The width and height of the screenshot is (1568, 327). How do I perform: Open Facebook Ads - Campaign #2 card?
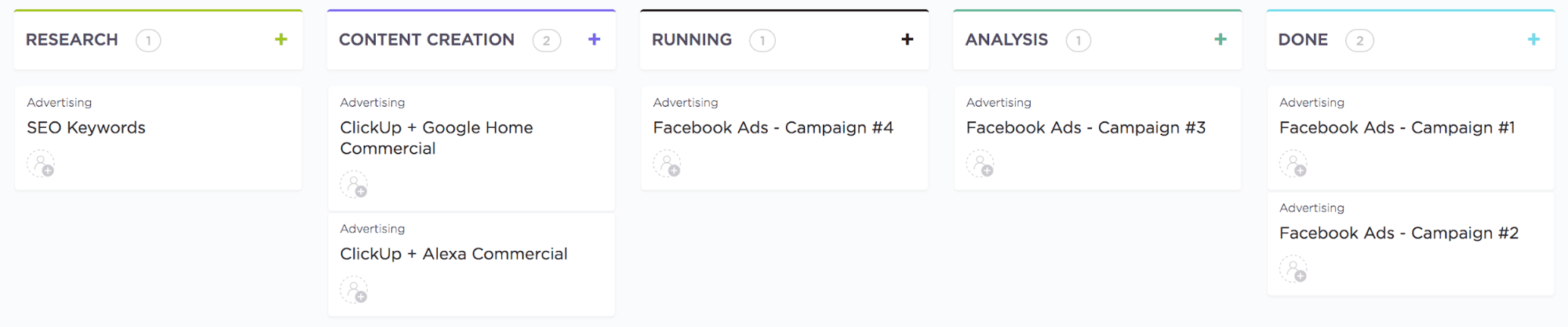coord(1399,234)
